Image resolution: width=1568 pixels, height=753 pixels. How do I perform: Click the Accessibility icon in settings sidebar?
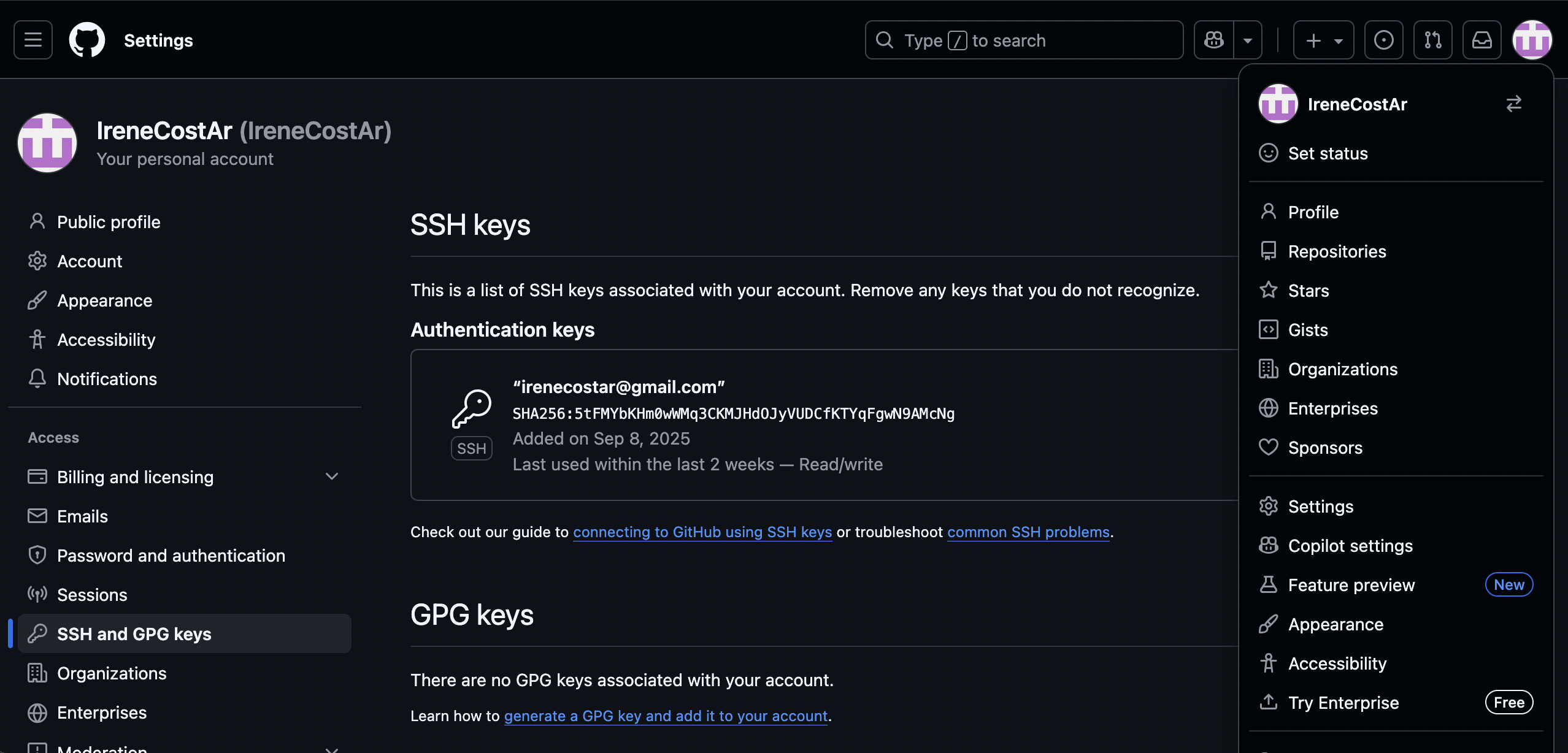37,340
